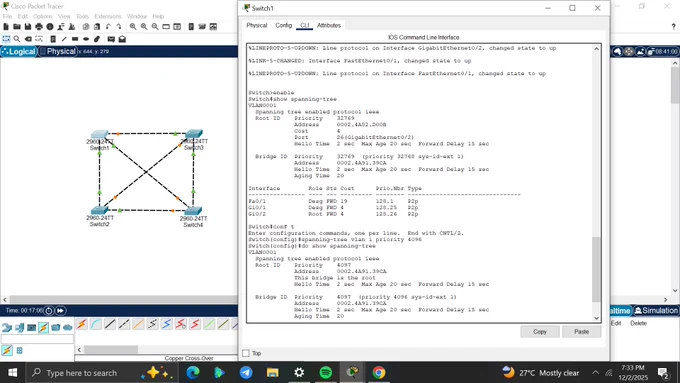680x383 pixels.
Task: Select the Draw Rectangle tool
Action: [75, 39]
